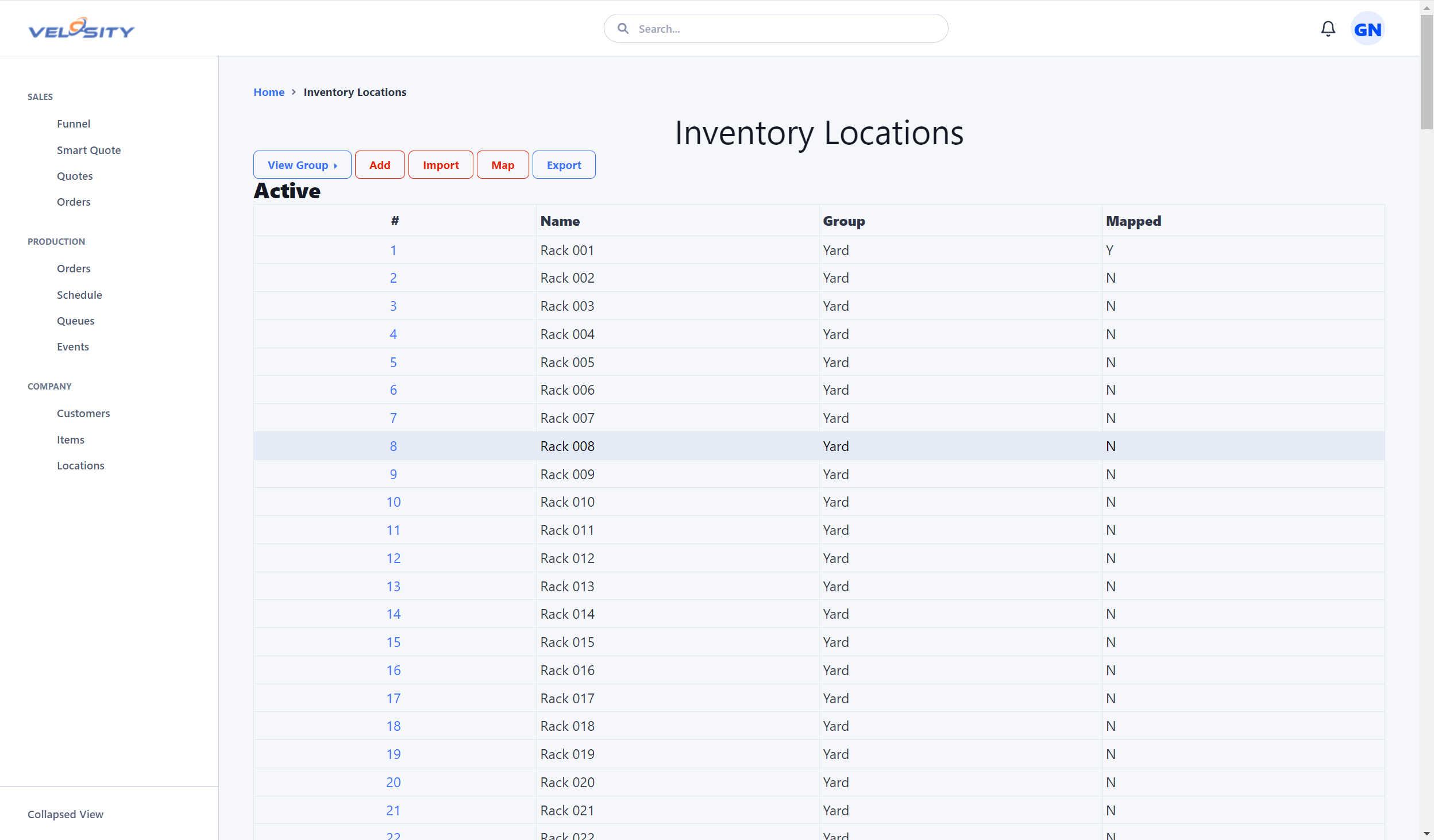Click the page vertical scrollbar thumb
This screenshot has width=1434, height=840.
pos(1427,72)
